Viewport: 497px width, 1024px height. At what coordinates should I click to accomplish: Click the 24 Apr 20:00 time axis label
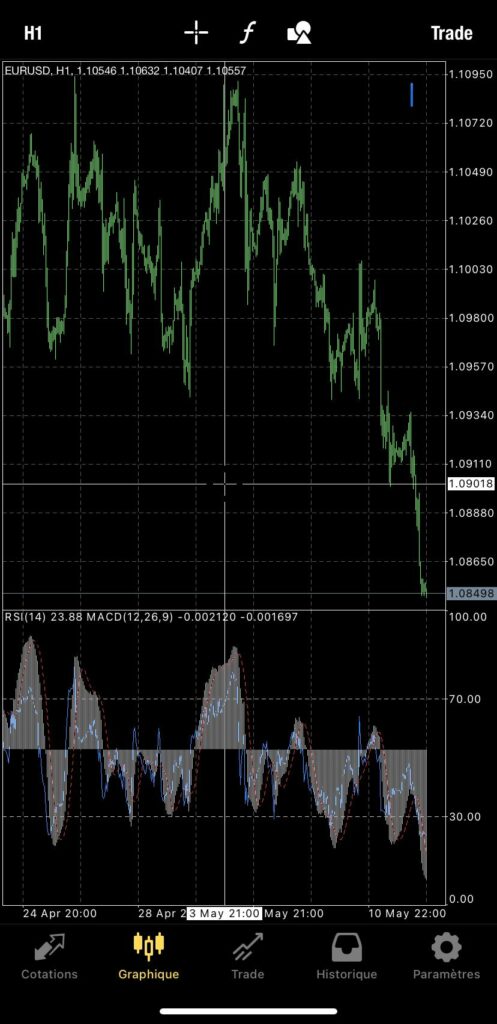(x=59, y=913)
